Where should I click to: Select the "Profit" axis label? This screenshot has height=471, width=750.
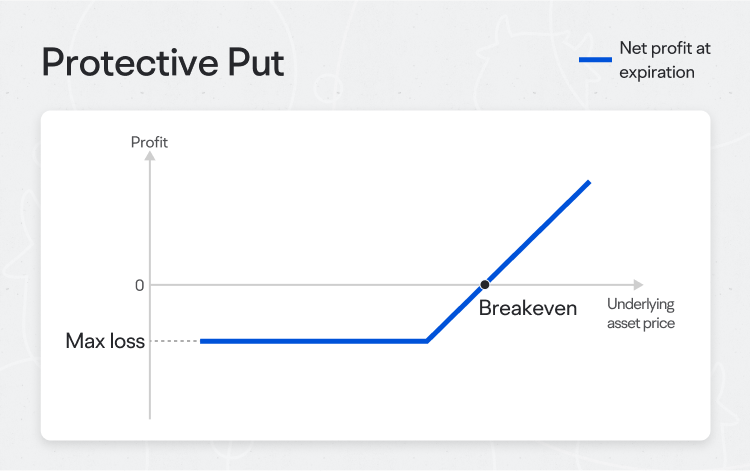pyautogui.click(x=150, y=142)
